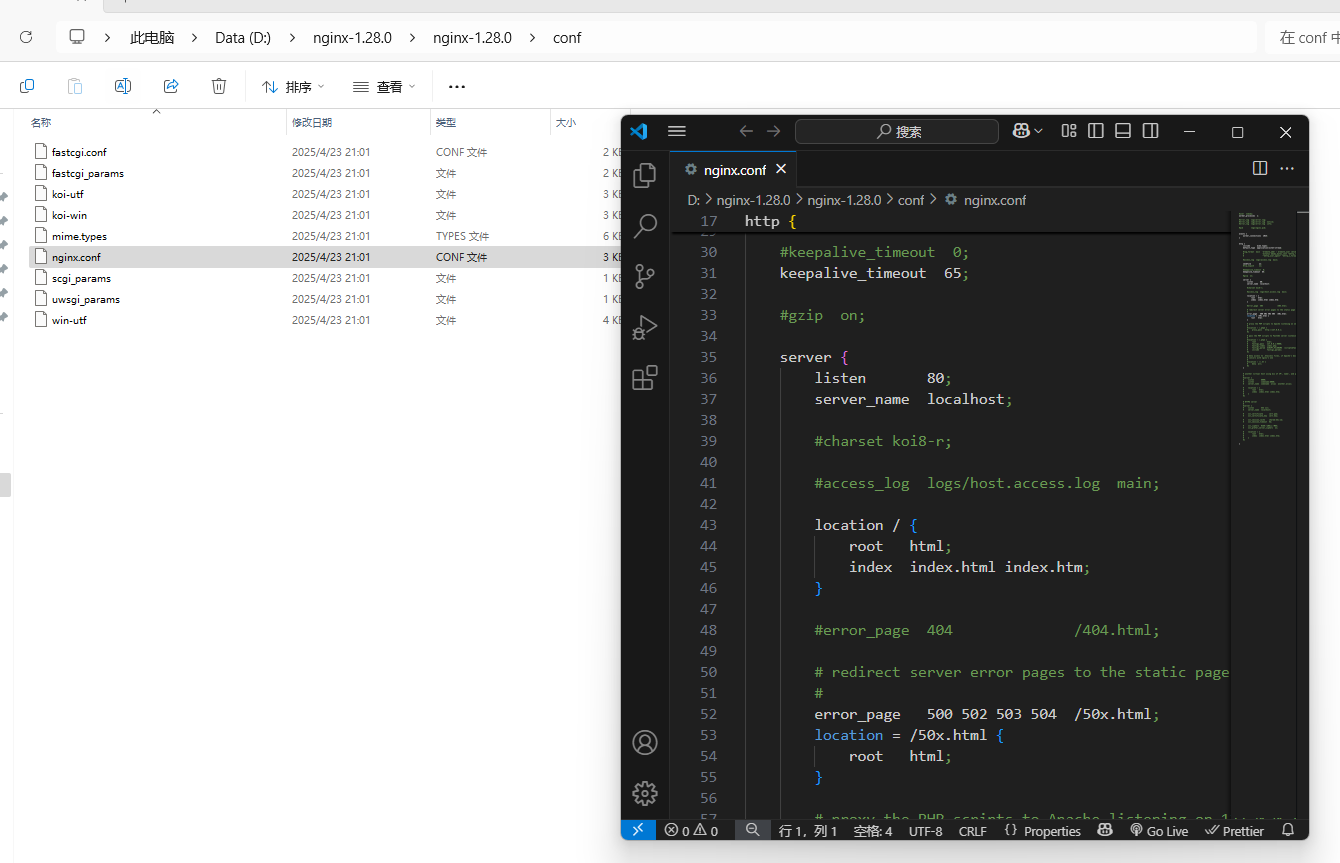Open File Explorer more options ellipsis
The width and height of the screenshot is (1340, 863).
pyautogui.click(x=457, y=87)
